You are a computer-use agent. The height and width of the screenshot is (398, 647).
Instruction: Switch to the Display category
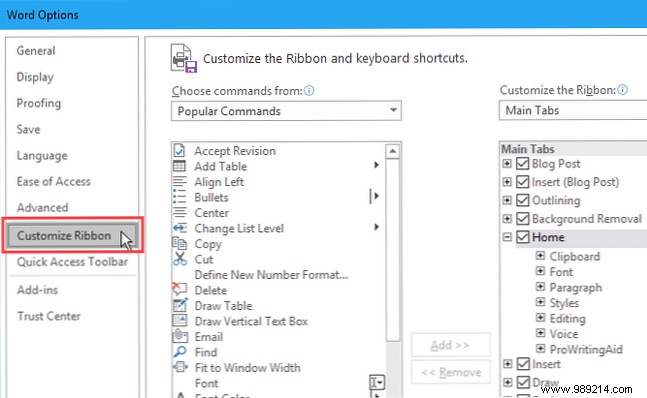35,77
